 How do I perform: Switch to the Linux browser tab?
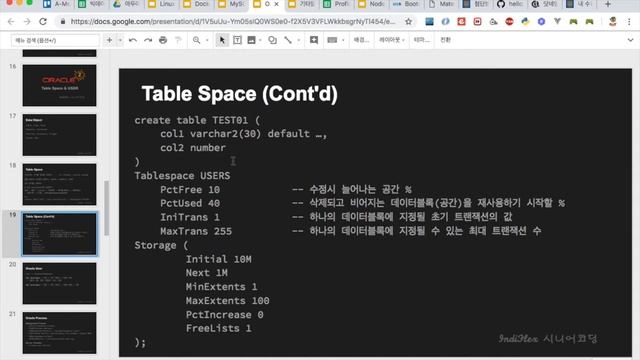click(162, 4)
